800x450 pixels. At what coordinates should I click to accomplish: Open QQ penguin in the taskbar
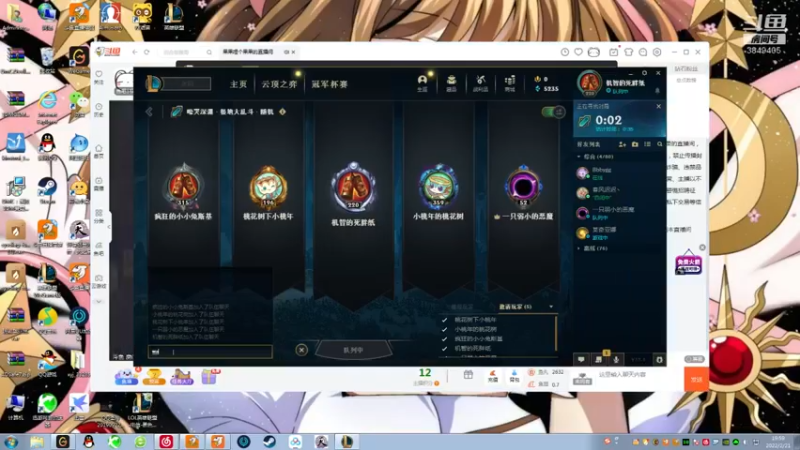pyautogui.click(x=88, y=442)
